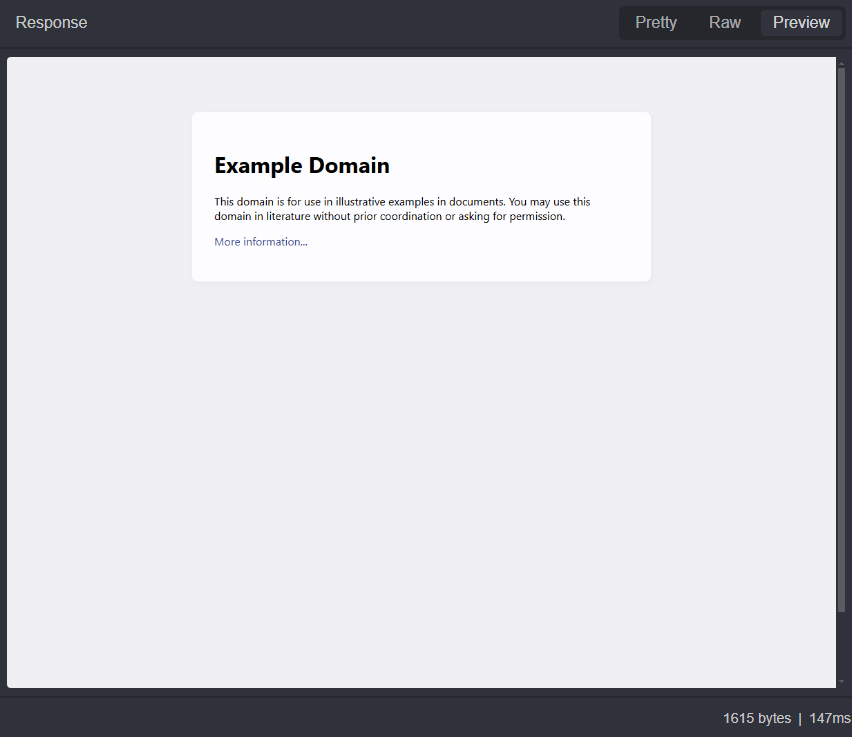This screenshot has height=737, width=852.
Task: Click the scrollbar up arrow
Action: (842, 62)
